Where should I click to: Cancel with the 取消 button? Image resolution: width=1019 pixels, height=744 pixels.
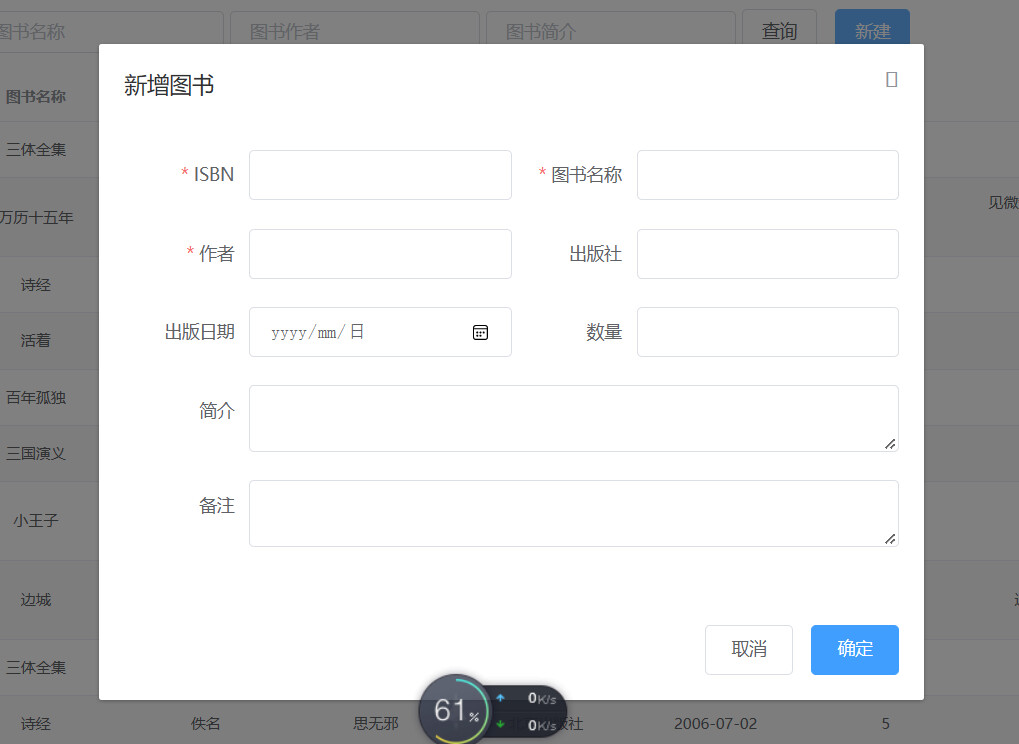749,650
